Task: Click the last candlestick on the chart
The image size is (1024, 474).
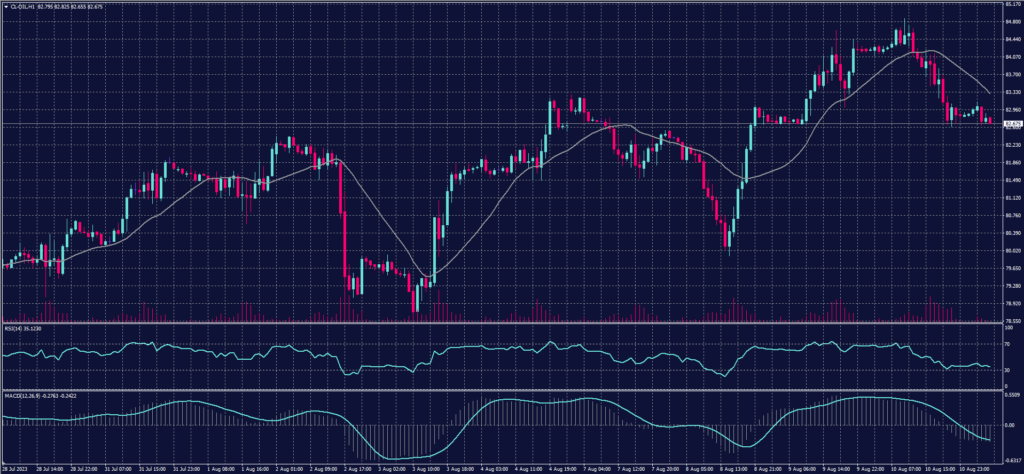Action: pos(990,121)
